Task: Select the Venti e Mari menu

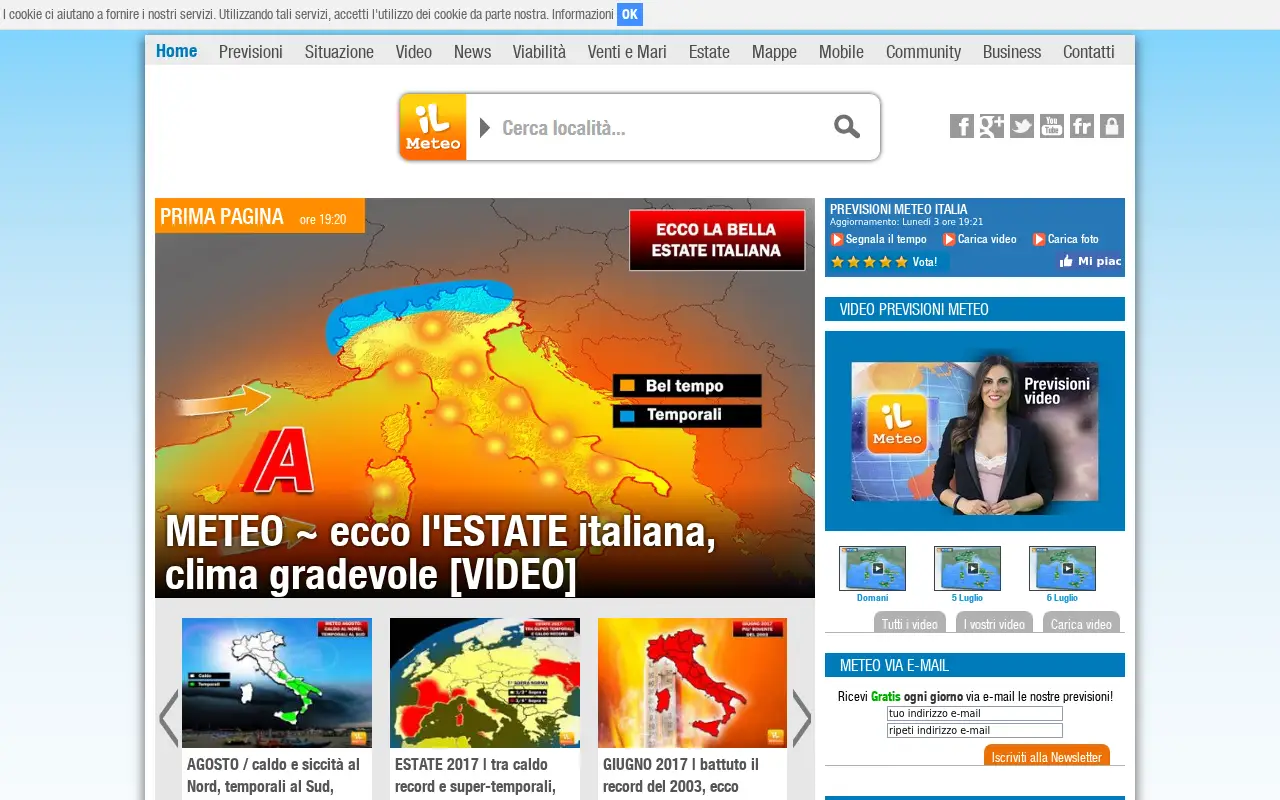Action: point(627,52)
